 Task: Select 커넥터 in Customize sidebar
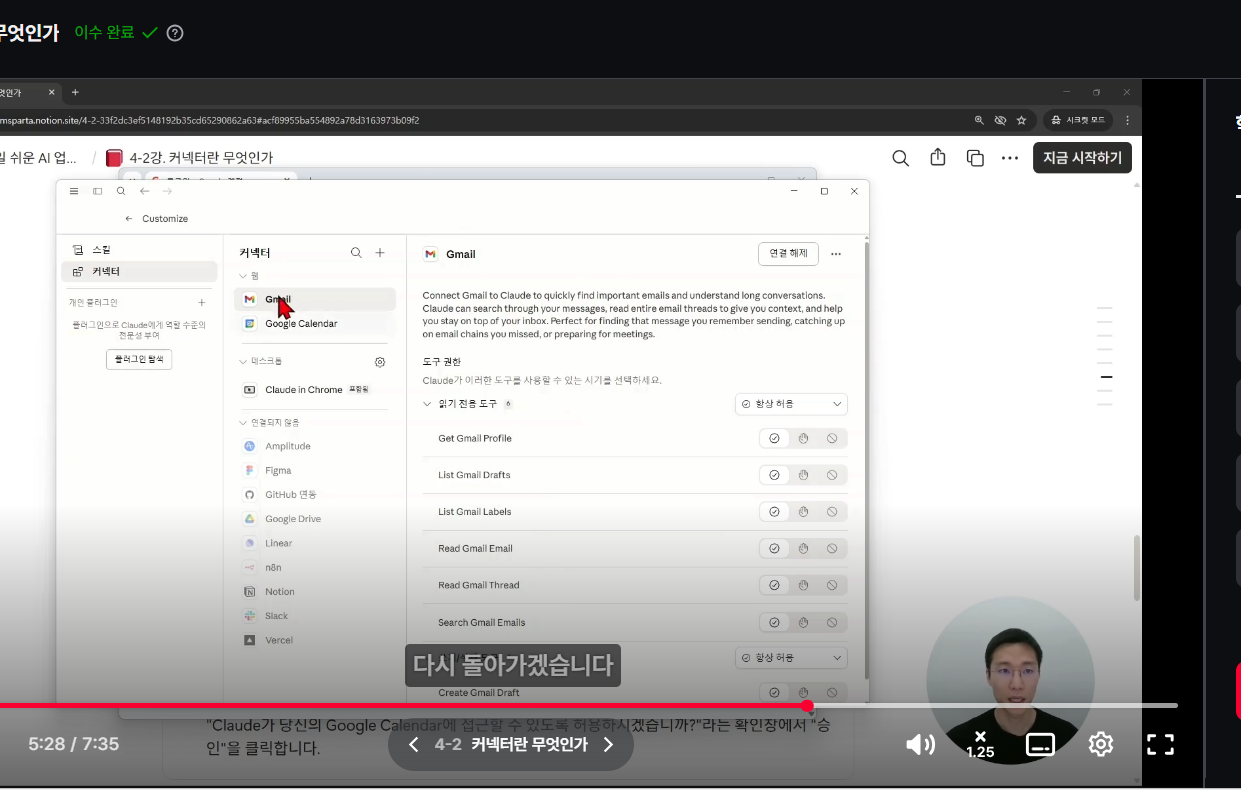coord(138,271)
